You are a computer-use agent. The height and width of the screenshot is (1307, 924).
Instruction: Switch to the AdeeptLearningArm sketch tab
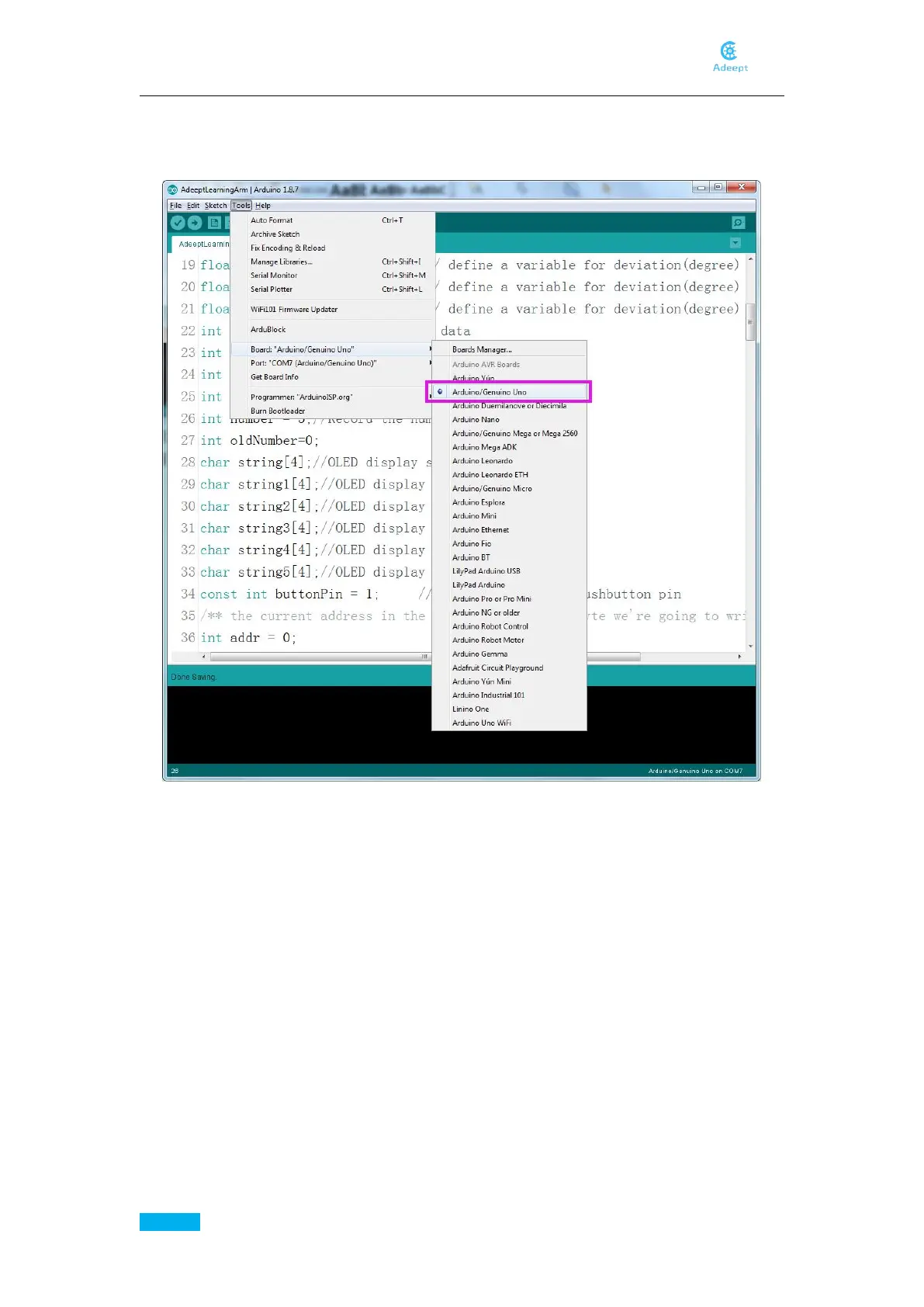point(202,244)
